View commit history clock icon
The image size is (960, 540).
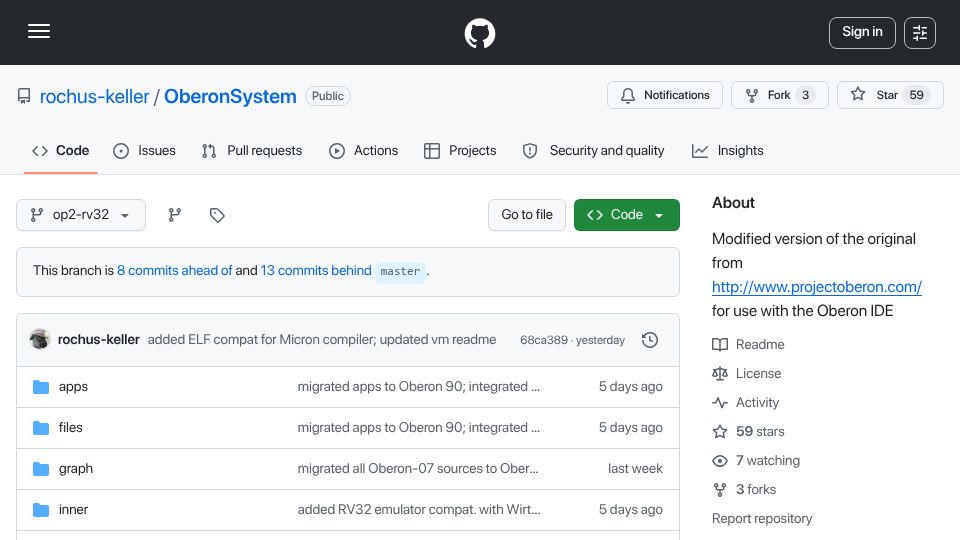(x=650, y=340)
